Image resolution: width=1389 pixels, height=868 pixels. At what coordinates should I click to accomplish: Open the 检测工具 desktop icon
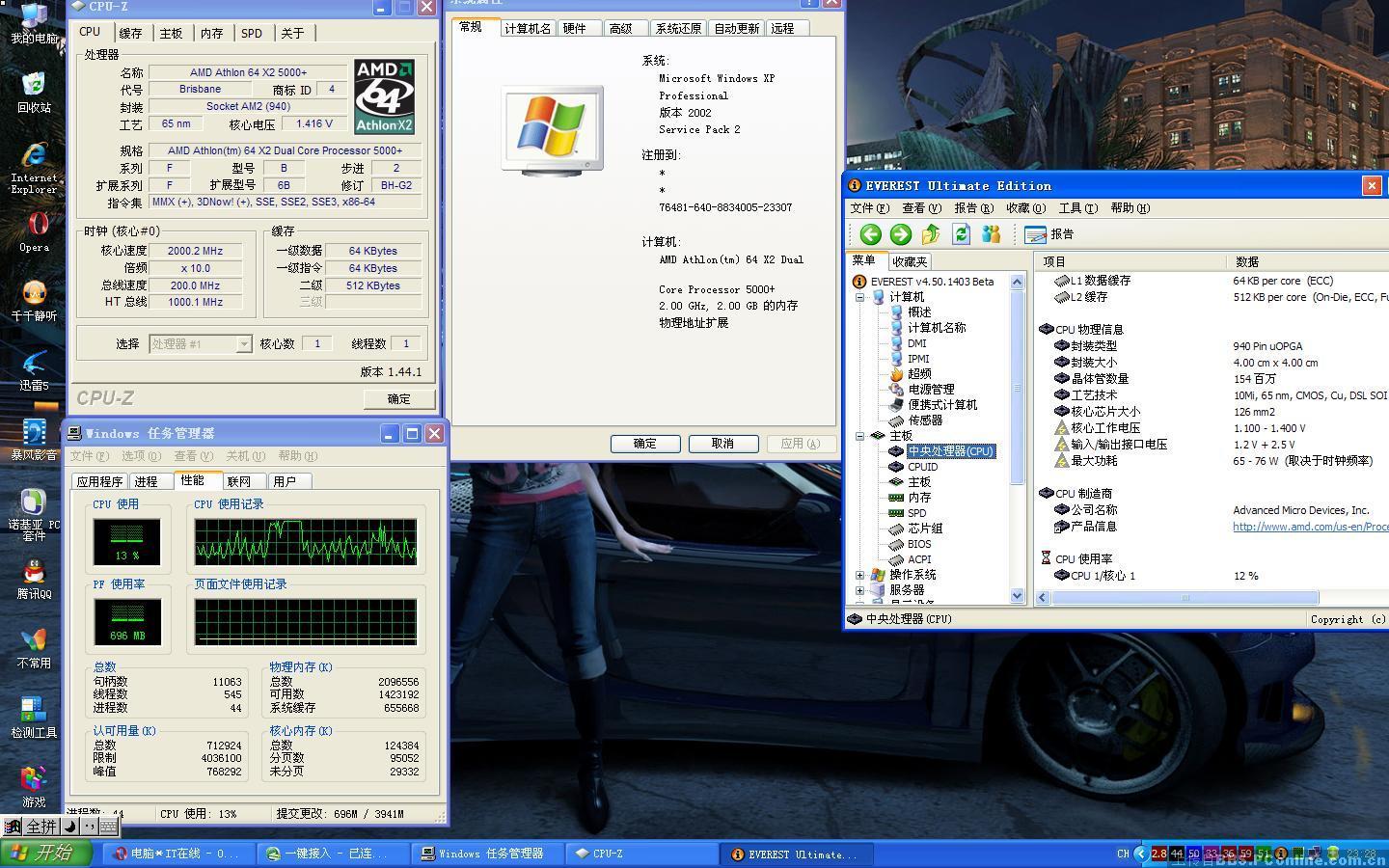tap(34, 717)
